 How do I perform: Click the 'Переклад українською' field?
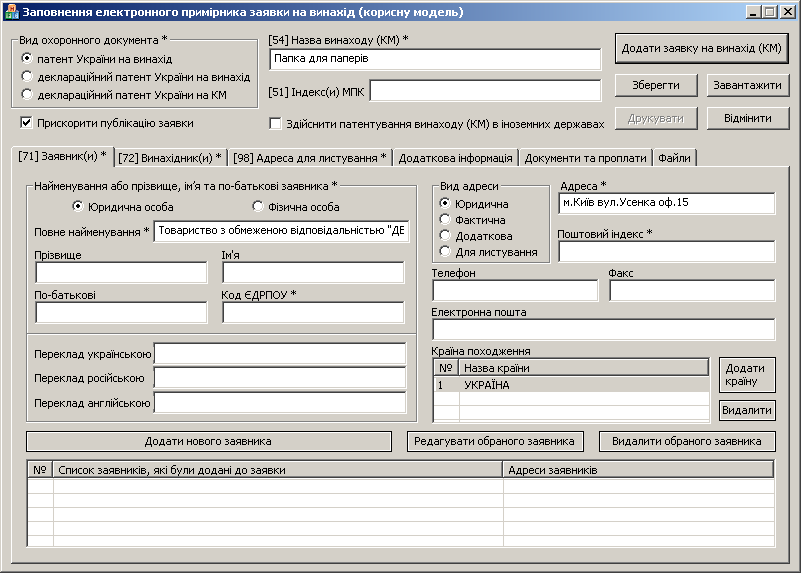click(280, 353)
